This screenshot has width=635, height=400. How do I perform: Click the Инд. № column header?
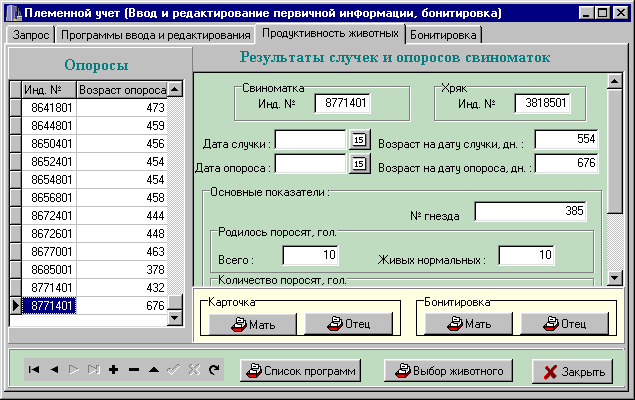(49, 89)
